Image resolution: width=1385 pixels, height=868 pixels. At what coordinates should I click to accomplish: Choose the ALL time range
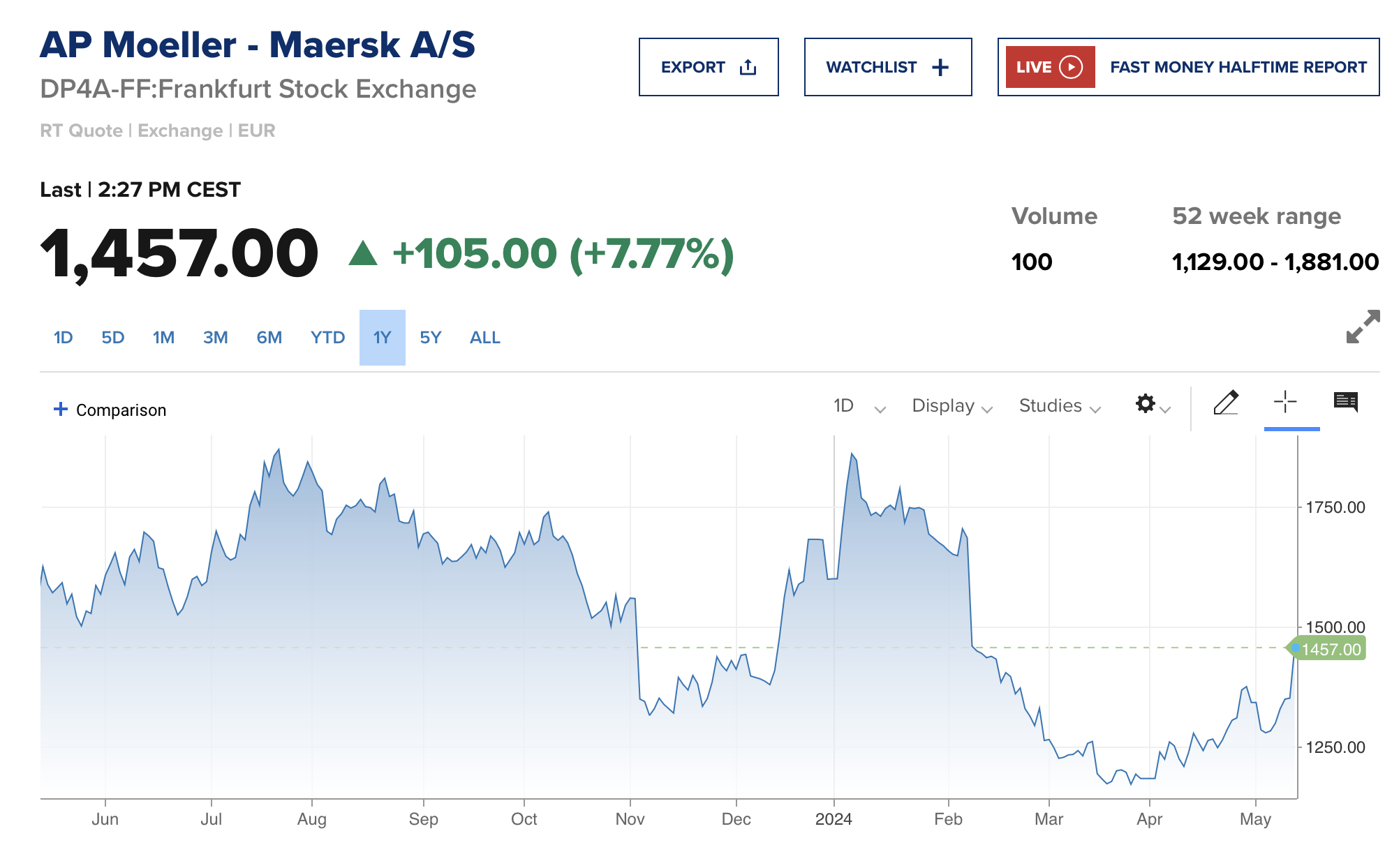coord(484,338)
